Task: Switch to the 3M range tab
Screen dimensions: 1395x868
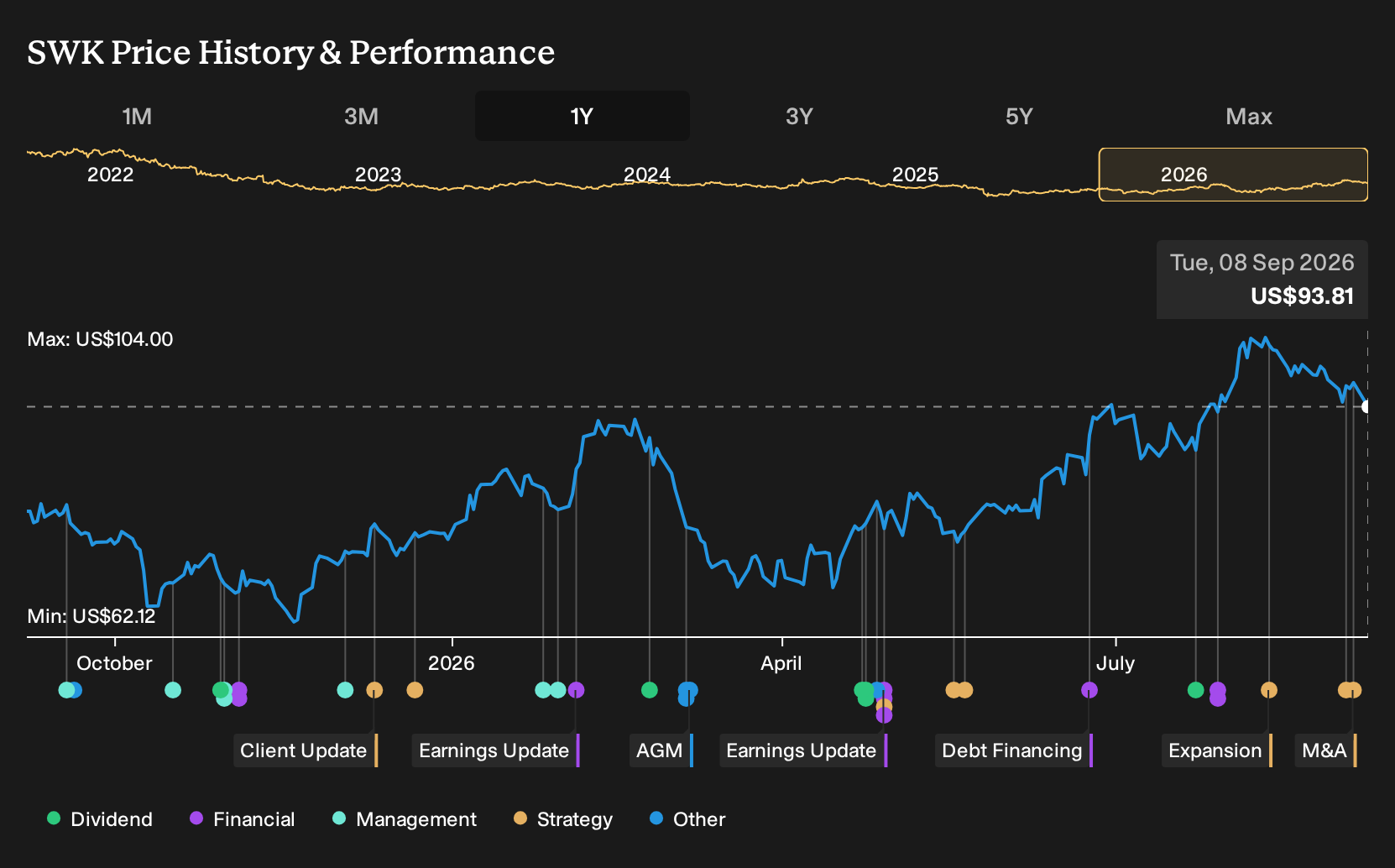Action: [361, 117]
